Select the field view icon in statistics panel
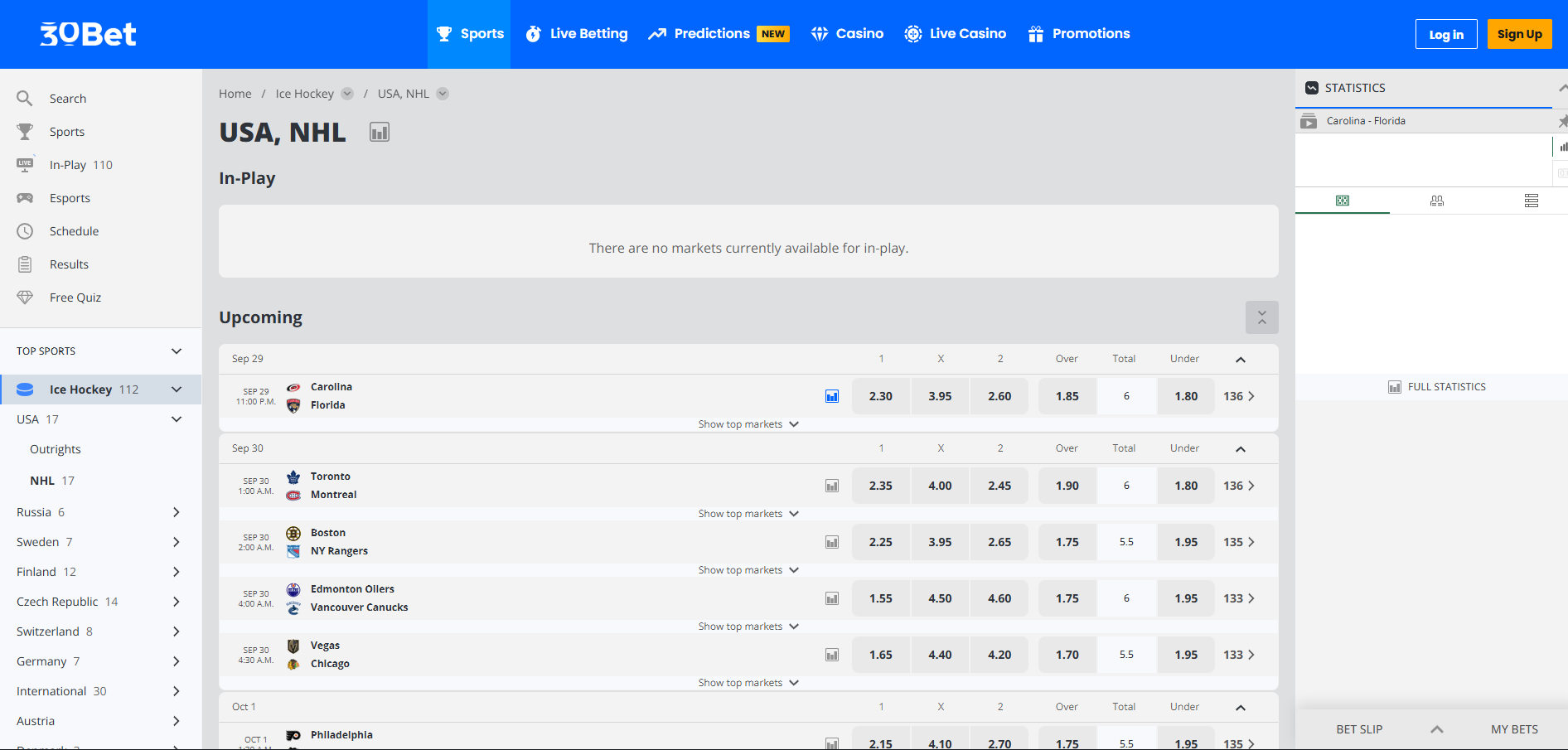The height and width of the screenshot is (750, 1568). (x=1343, y=201)
